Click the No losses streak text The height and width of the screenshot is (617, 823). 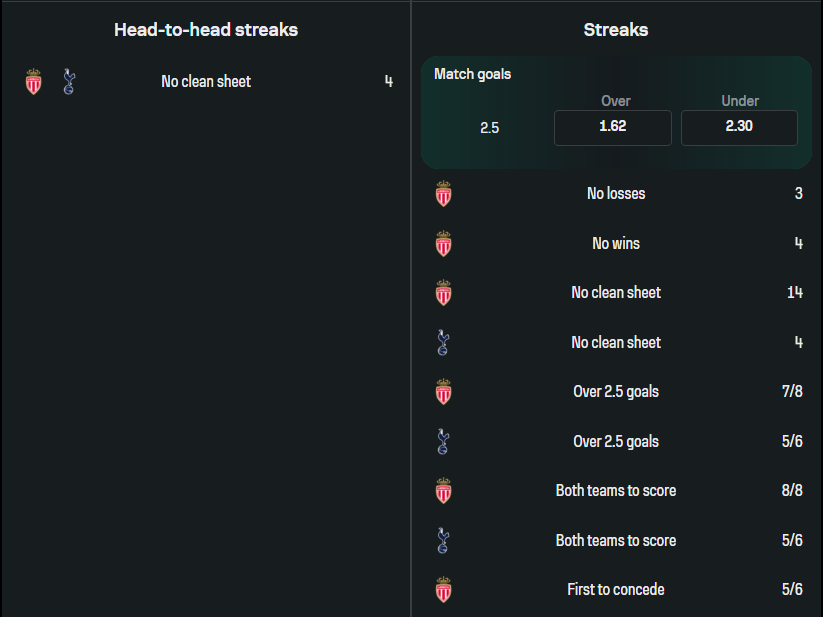point(616,194)
